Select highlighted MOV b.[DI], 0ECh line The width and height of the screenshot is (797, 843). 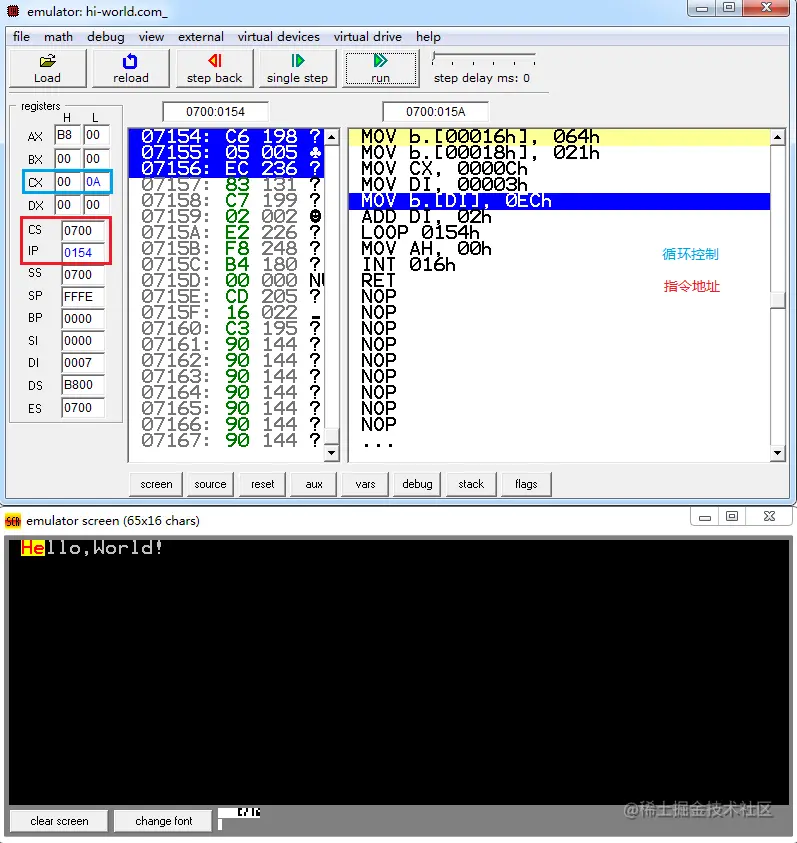(559, 201)
